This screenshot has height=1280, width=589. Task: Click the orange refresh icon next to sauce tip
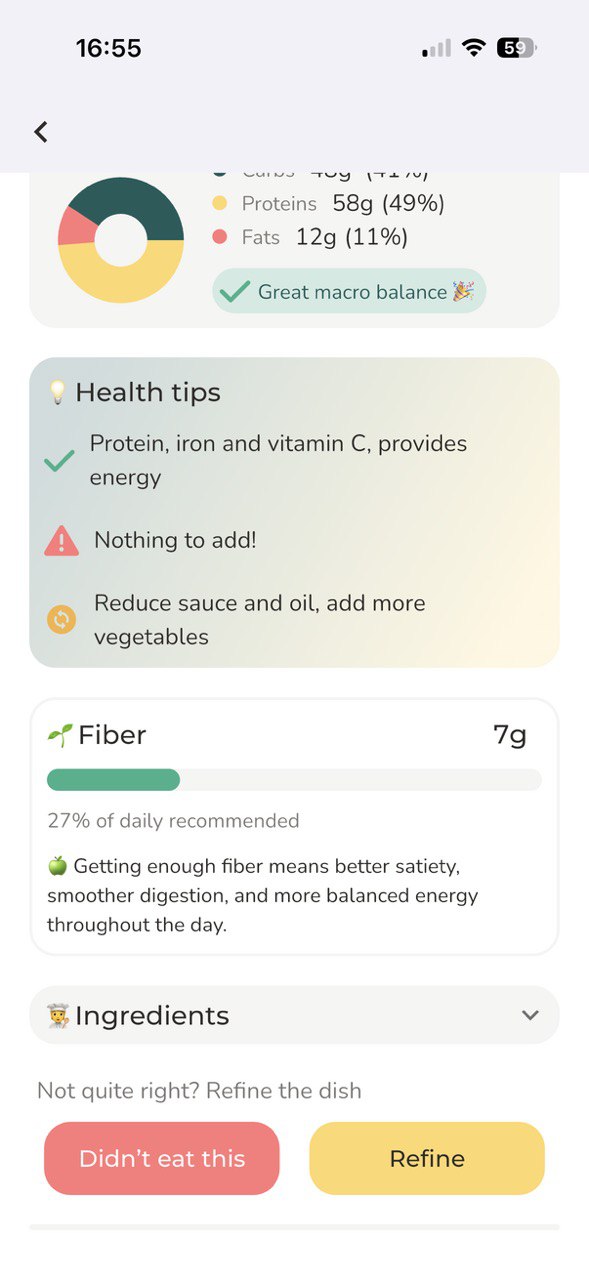[x=60, y=620]
